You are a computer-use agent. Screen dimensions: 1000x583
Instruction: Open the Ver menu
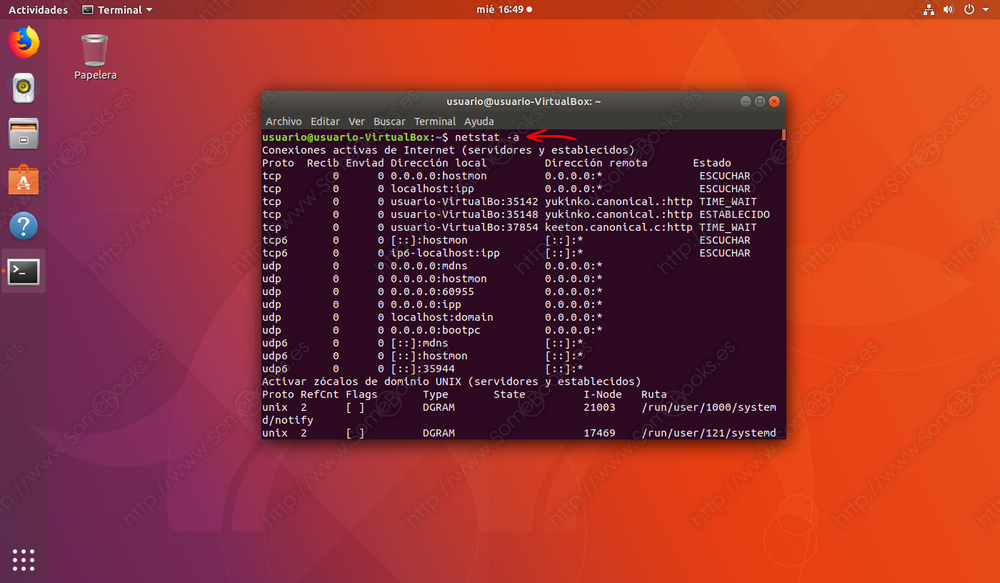[x=357, y=121]
